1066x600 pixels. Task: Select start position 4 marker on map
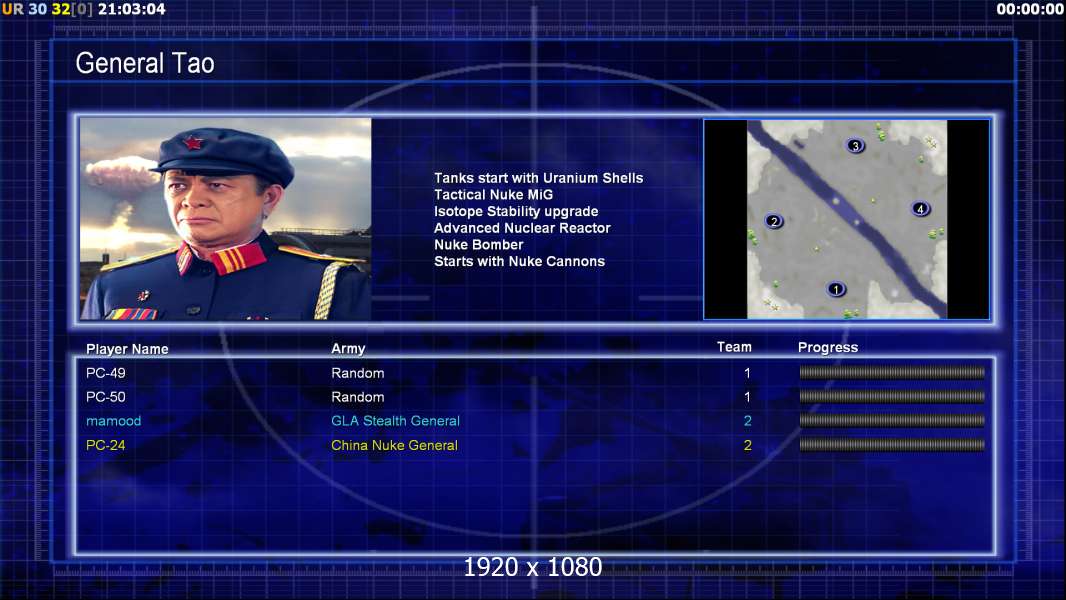921,209
